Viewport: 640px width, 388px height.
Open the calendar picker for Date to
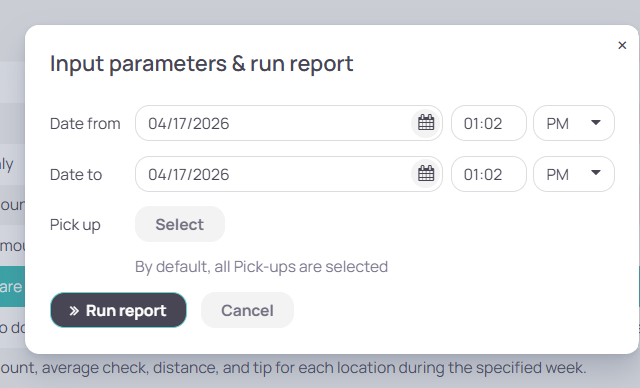pyautogui.click(x=426, y=174)
